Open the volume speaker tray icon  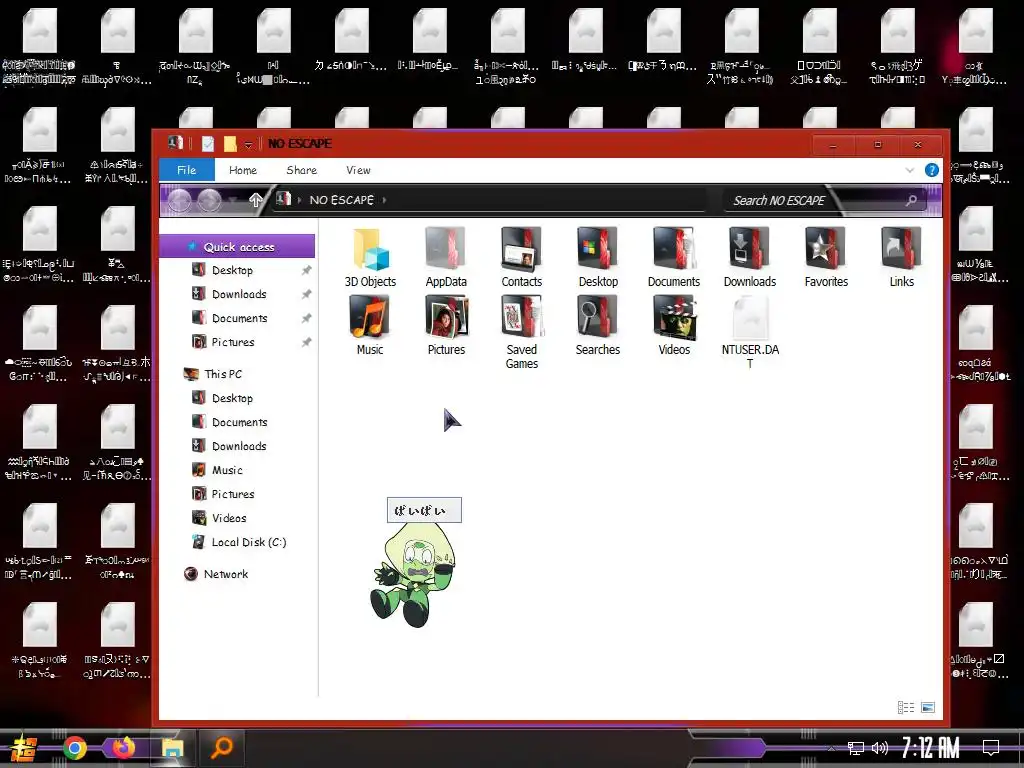point(880,748)
